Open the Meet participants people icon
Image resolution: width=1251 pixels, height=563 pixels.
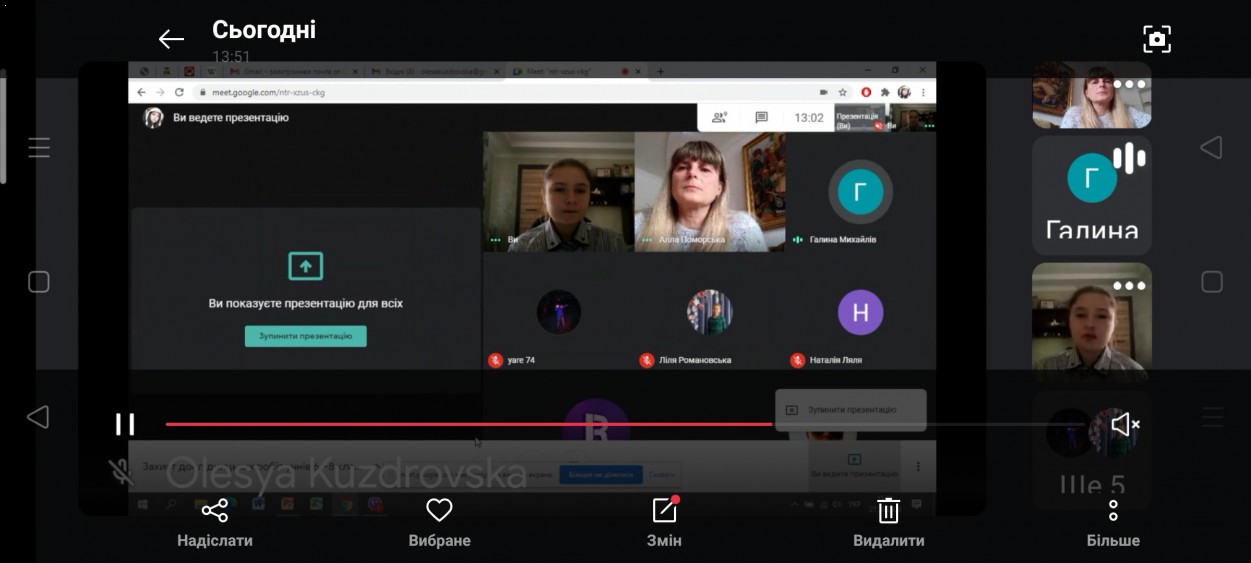(x=719, y=117)
